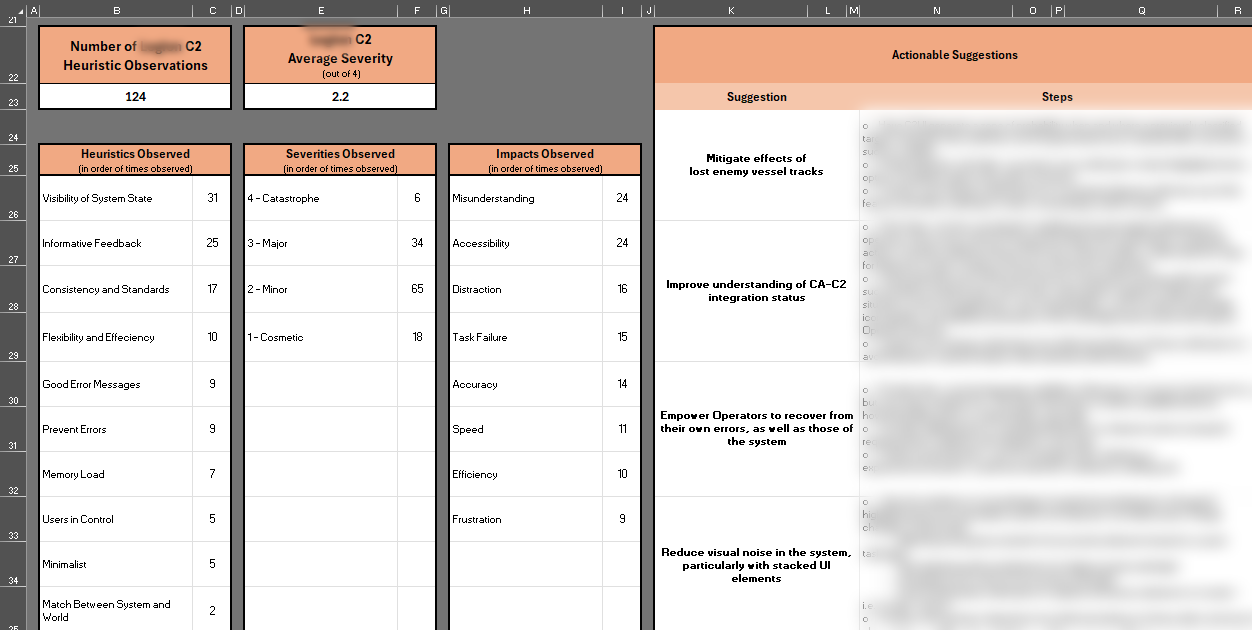Select the Good Error Messages cell

point(116,384)
